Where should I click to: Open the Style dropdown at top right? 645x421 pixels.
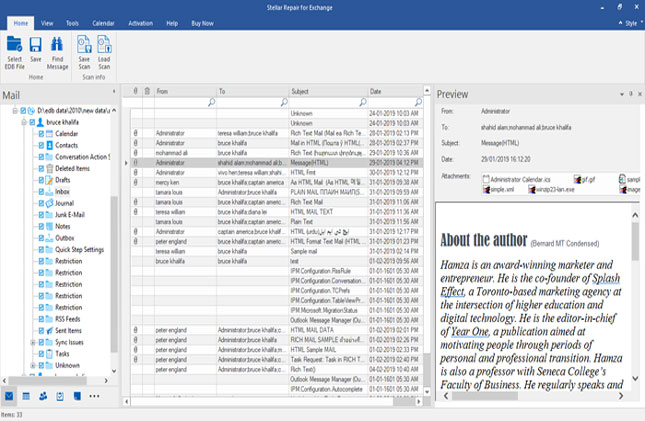[631, 23]
